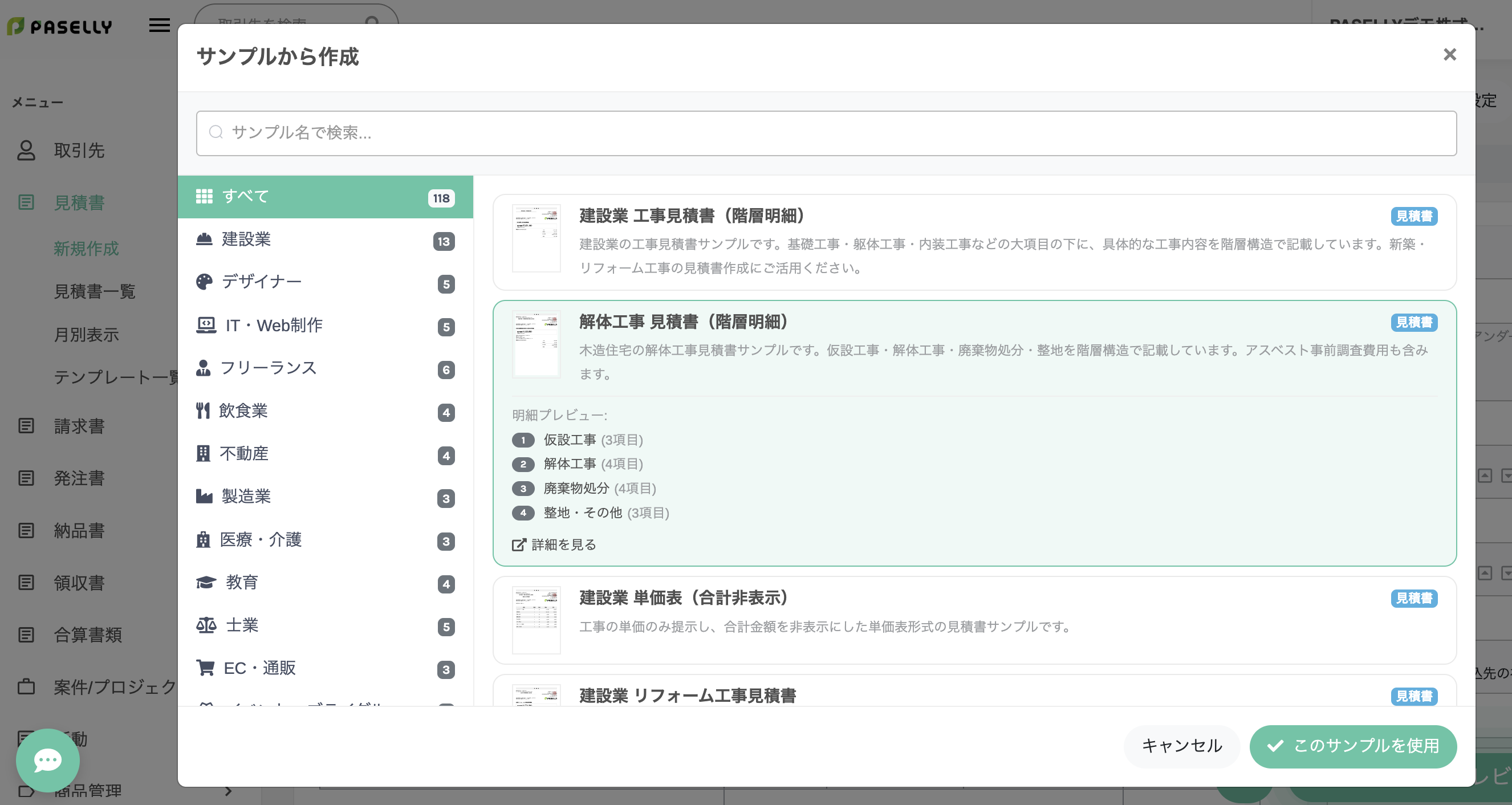The width and height of the screenshot is (1512, 805).
Task: Click the 整地・その他 (3項目) preview row
Action: tap(591, 513)
